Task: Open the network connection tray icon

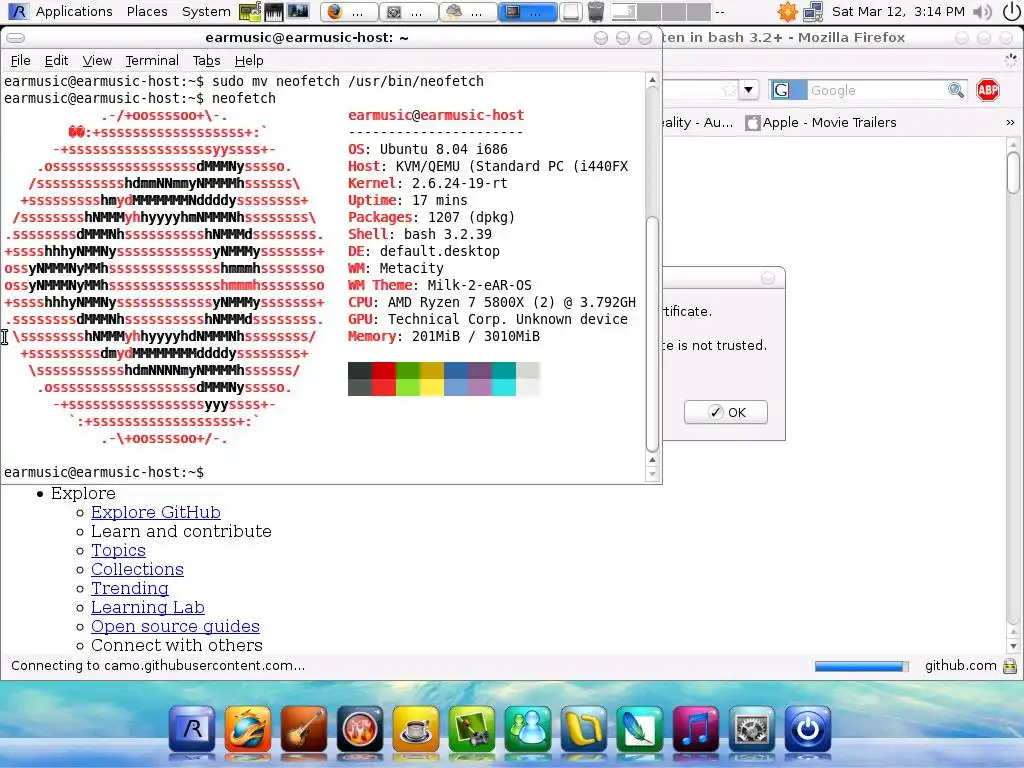Action: tap(813, 11)
